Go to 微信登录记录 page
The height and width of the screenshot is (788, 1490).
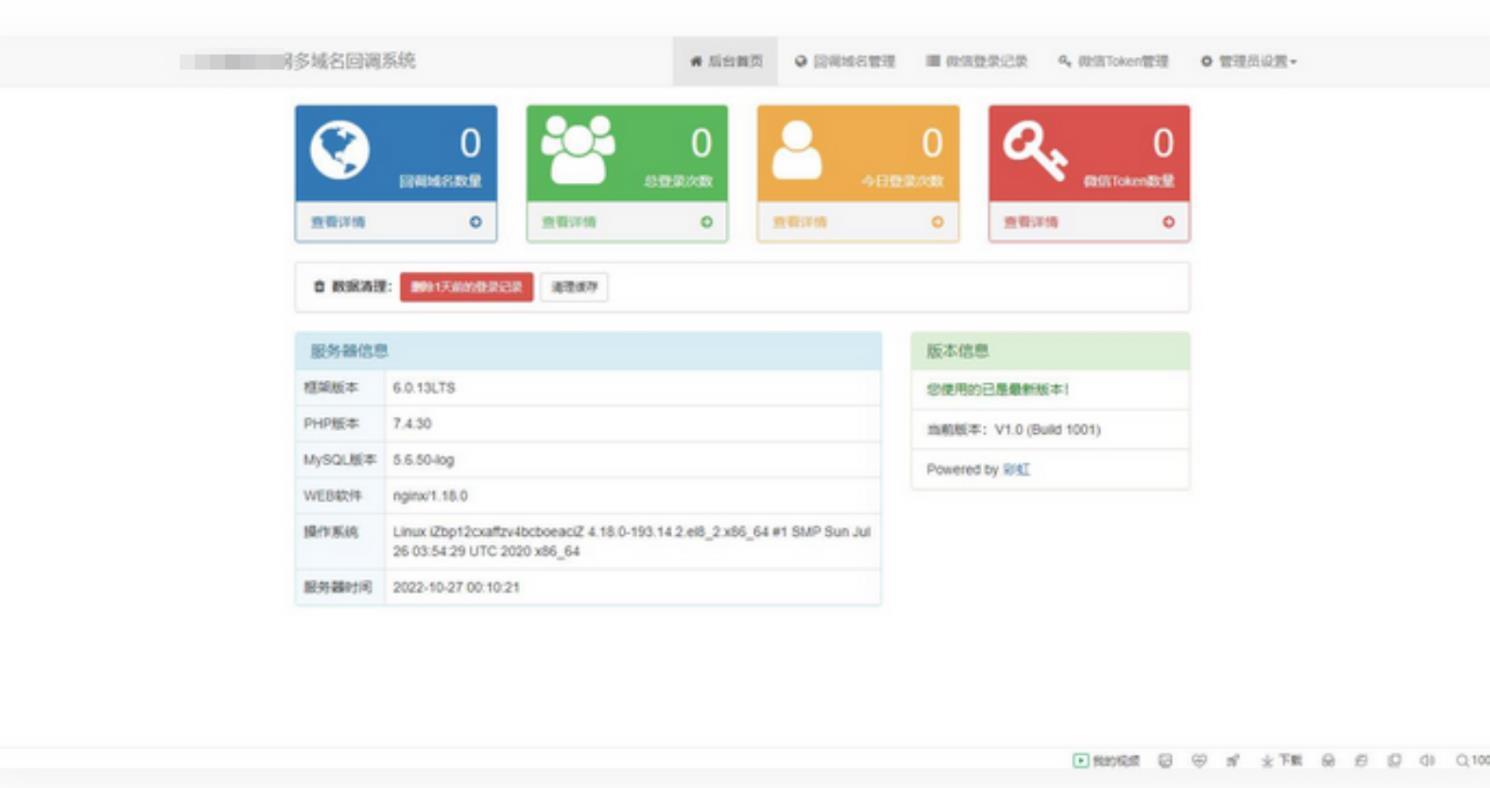point(977,61)
